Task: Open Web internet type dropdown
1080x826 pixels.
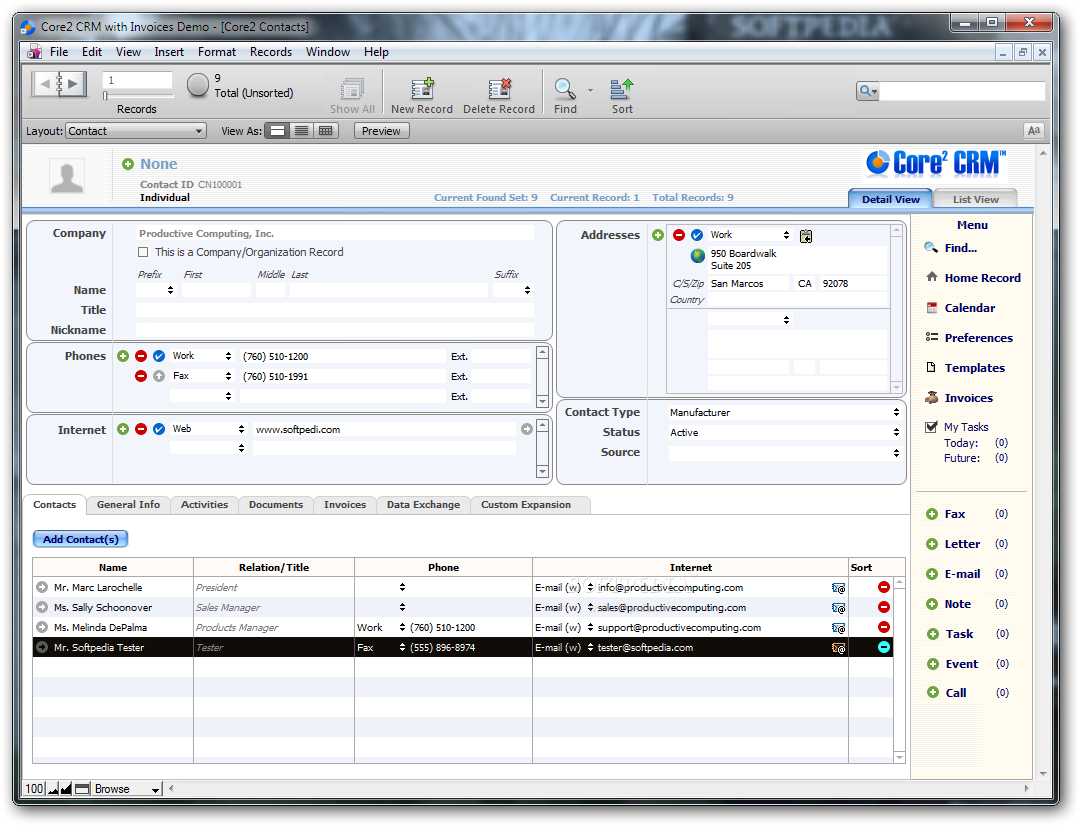Action: [208, 429]
